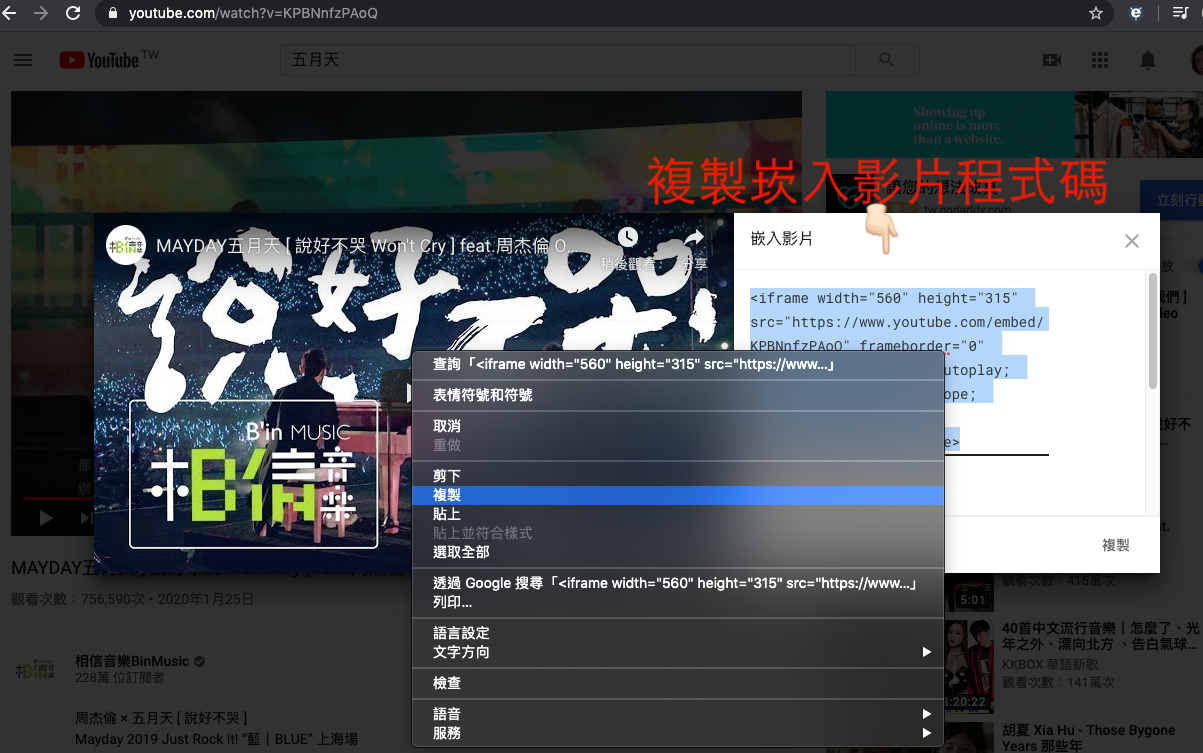Expand the 文字方向 submenu
1203x753 pixels.
point(678,652)
